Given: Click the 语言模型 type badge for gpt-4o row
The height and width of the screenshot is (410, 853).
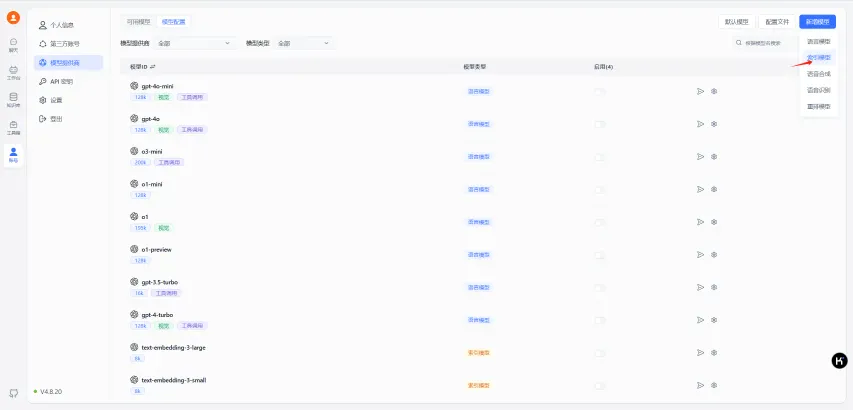Looking at the screenshot, I should (479, 125).
